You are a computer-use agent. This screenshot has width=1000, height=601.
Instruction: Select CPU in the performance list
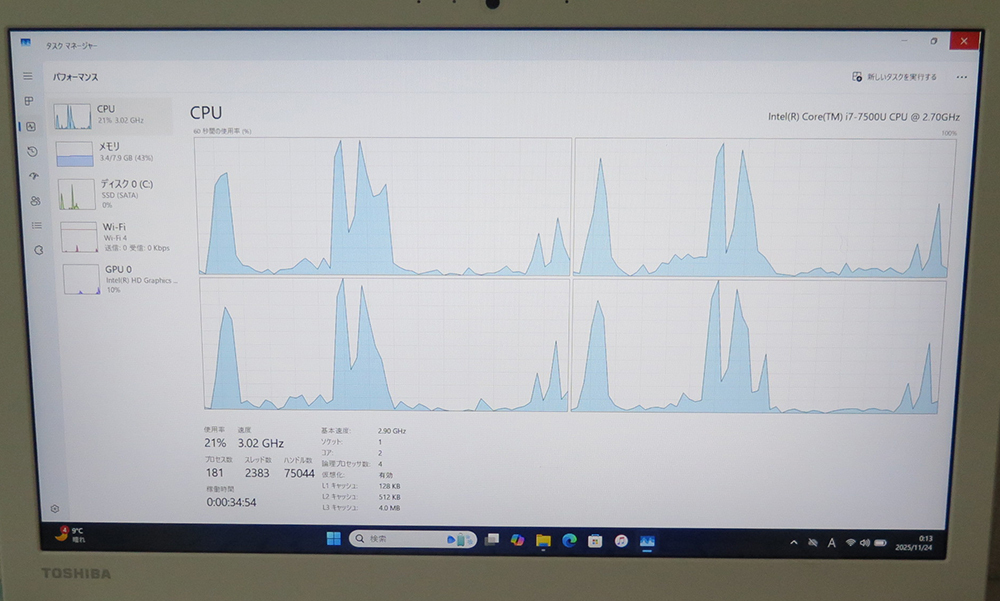point(112,116)
